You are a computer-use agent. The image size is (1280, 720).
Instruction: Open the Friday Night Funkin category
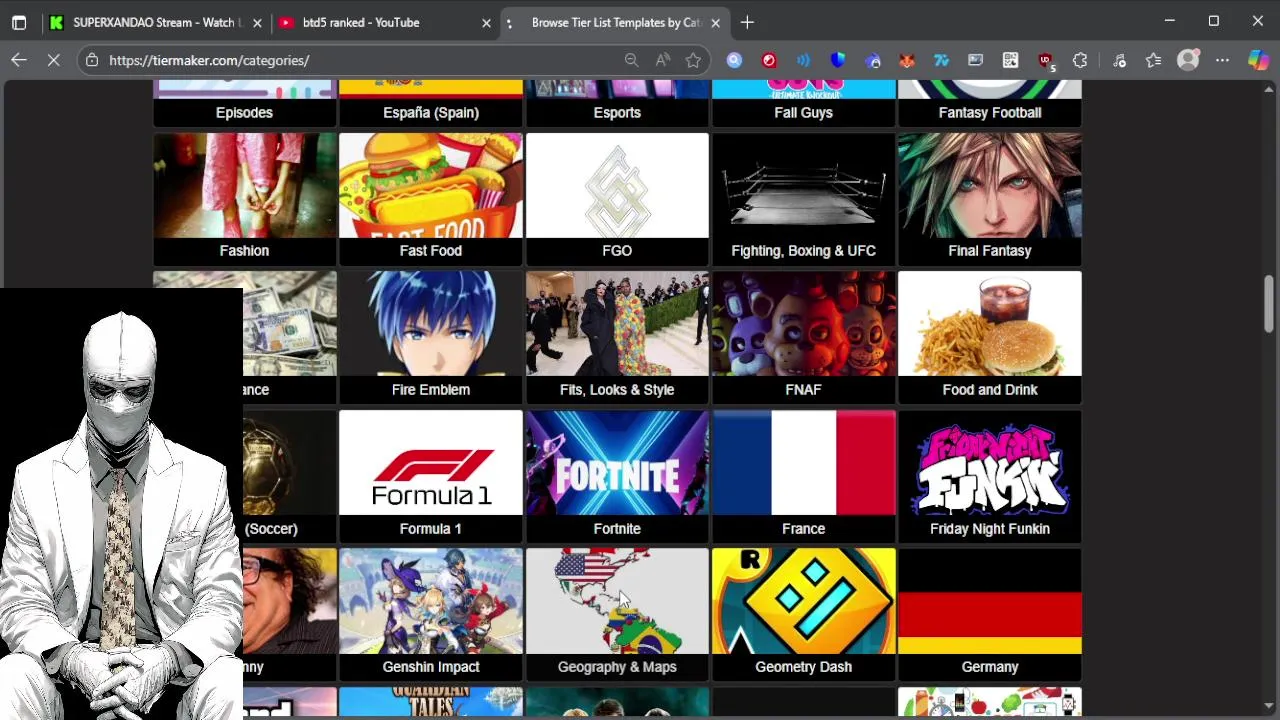click(x=990, y=476)
